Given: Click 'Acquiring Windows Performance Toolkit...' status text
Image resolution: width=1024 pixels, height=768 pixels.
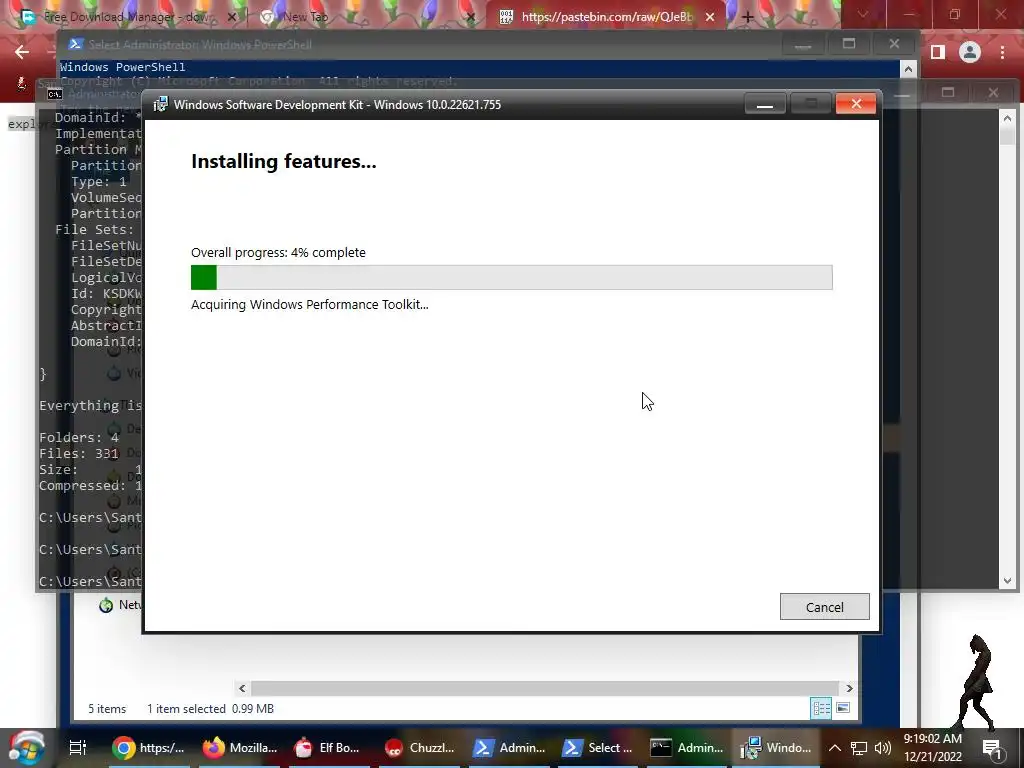Looking at the screenshot, I should click(x=310, y=304).
